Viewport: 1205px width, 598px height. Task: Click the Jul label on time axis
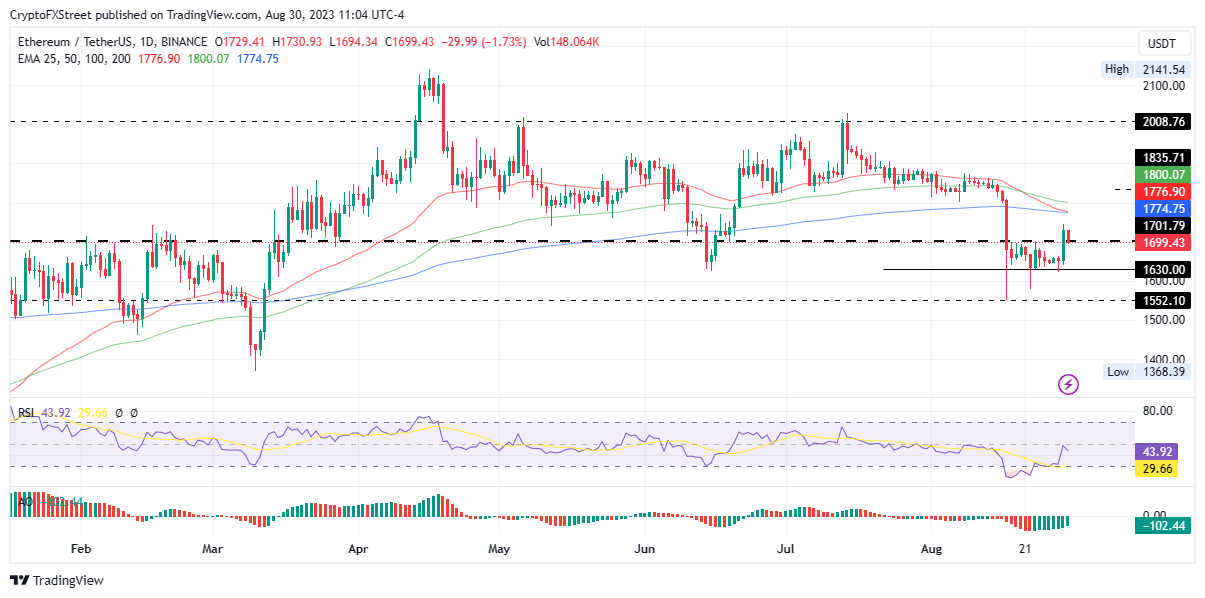coord(787,549)
